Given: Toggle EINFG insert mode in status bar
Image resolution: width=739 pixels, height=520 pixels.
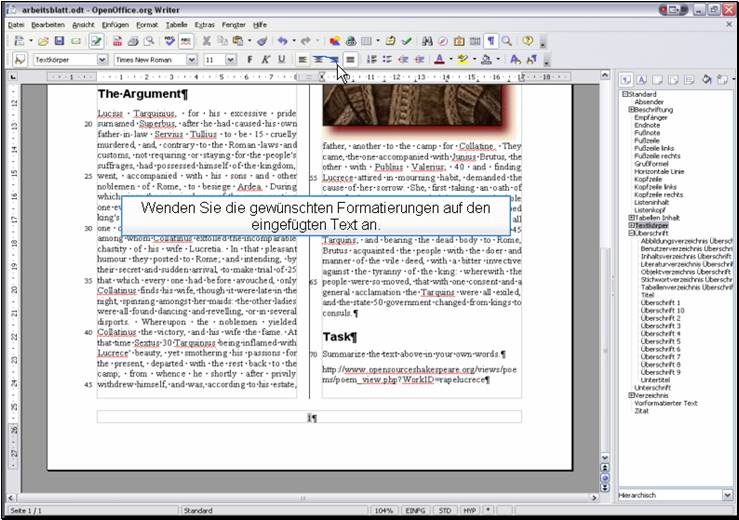Looking at the screenshot, I should pos(414,510).
